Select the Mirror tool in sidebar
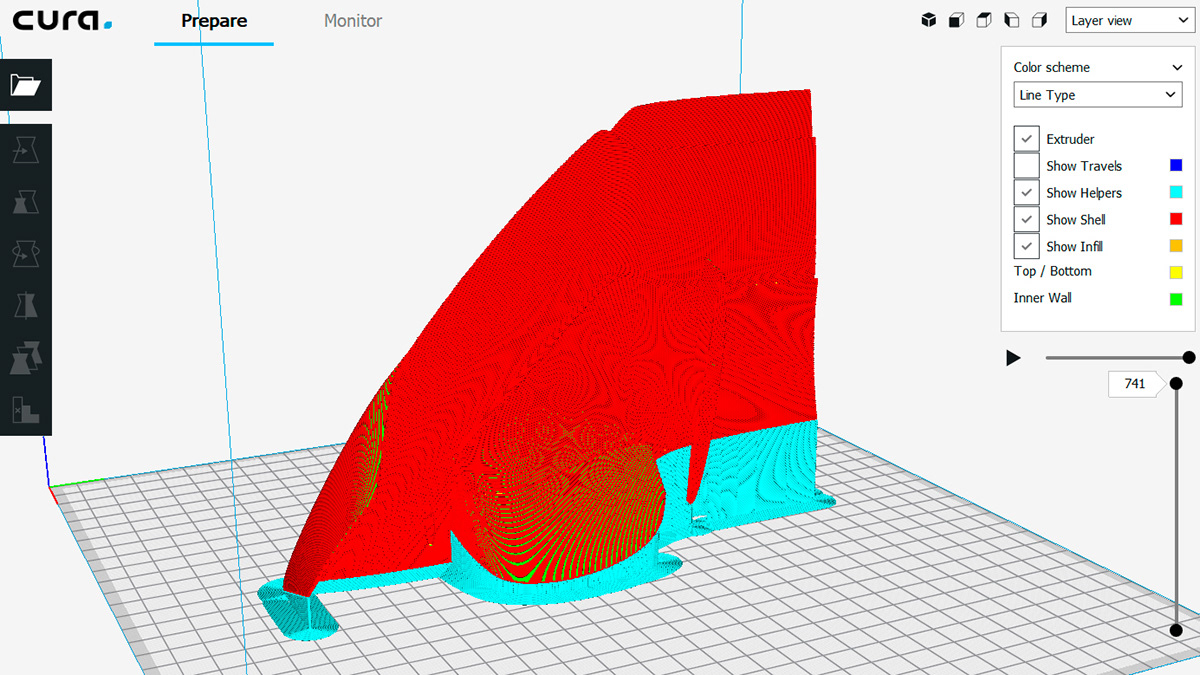 click(x=25, y=306)
